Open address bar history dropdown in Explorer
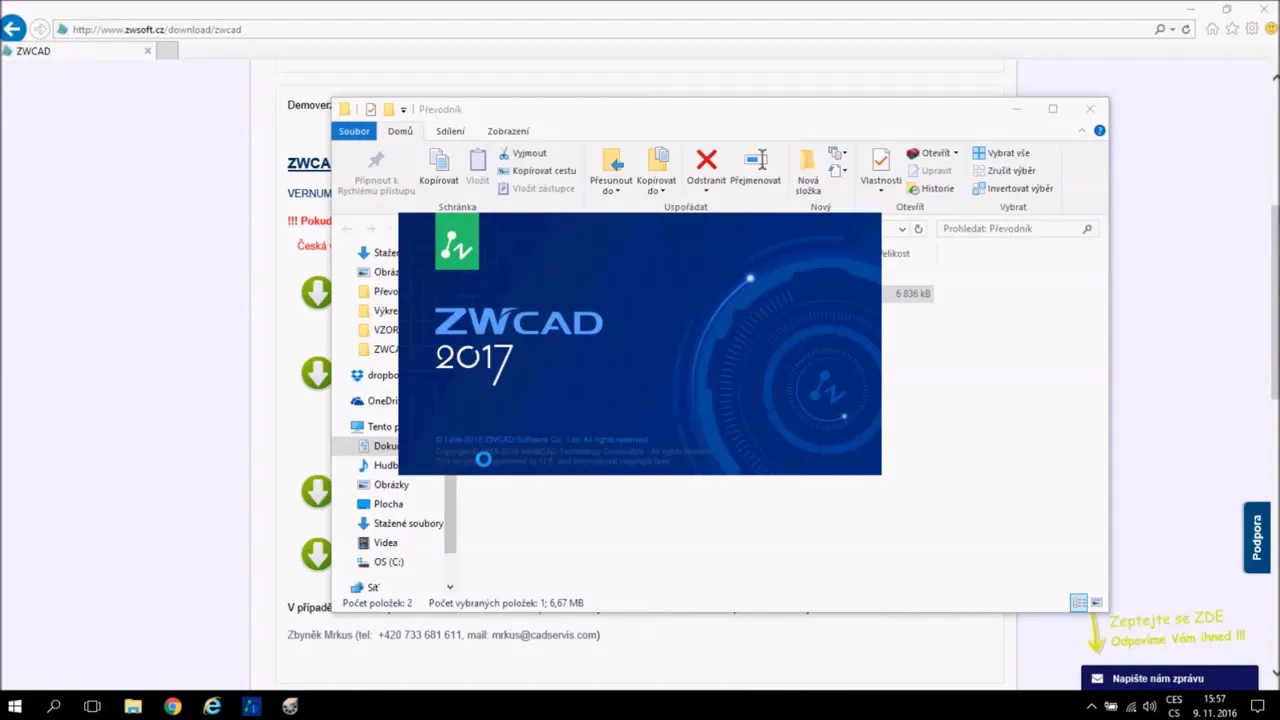Screen dimensions: 1280x720 (901, 229)
